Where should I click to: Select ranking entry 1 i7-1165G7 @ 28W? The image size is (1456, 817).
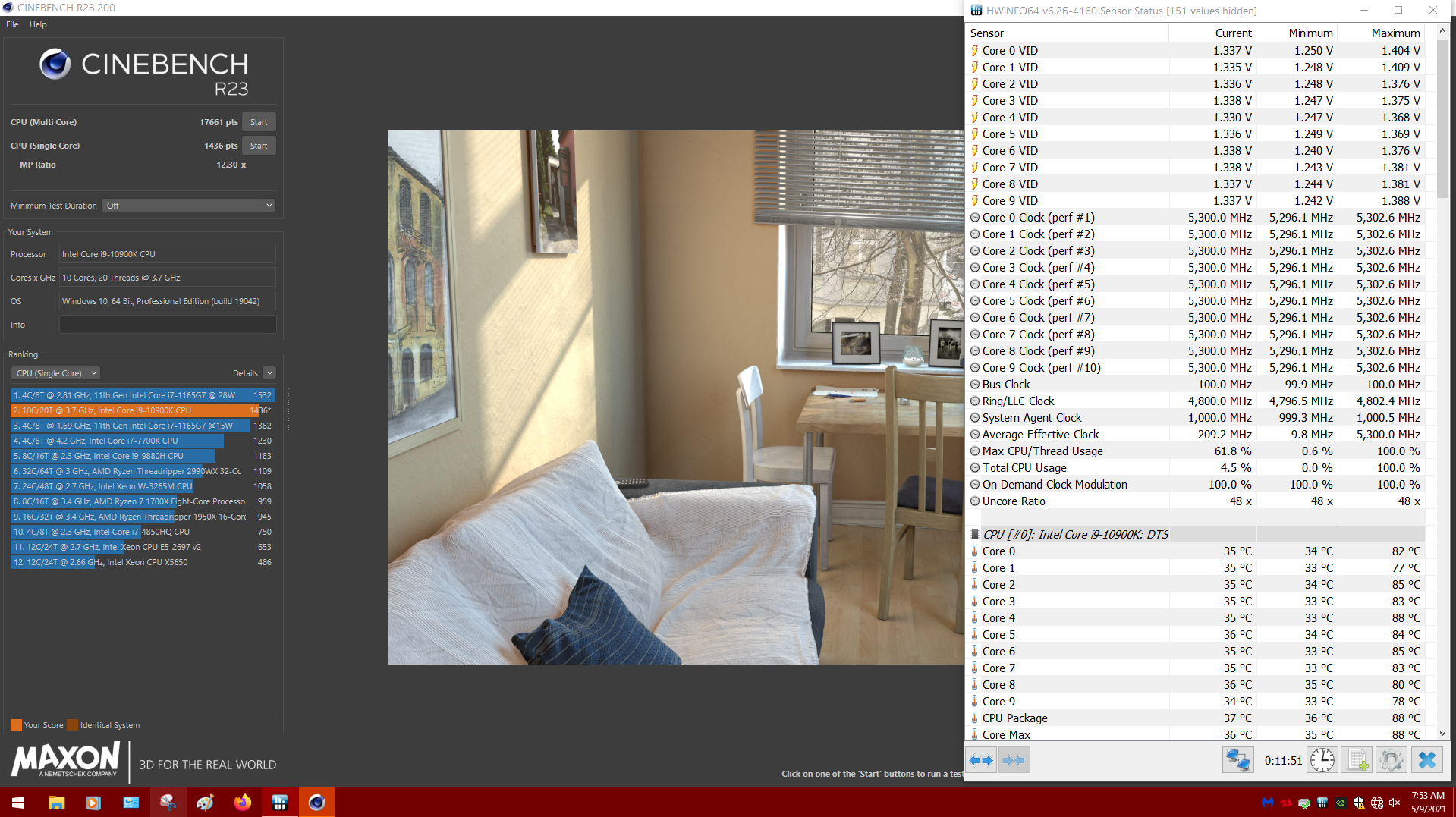click(x=143, y=395)
